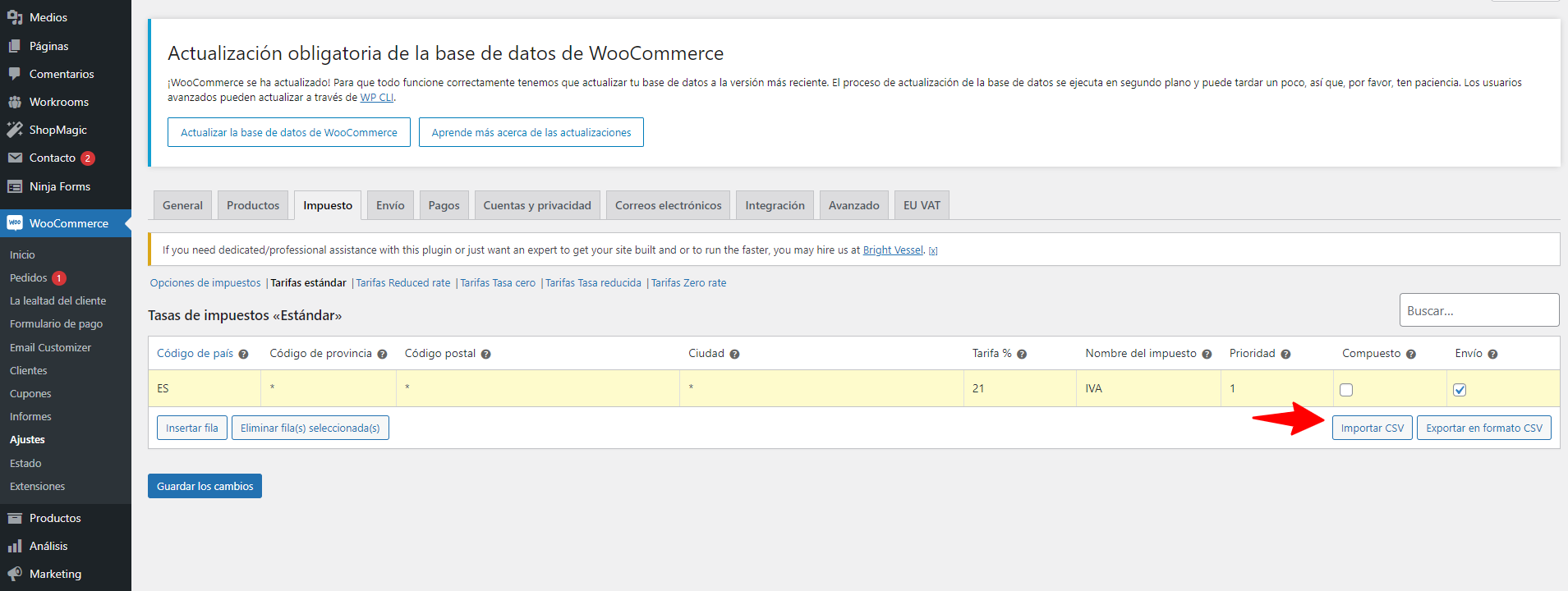1568x591 pixels.
Task: Sort by Código de país column header
Action: click(x=195, y=354)
